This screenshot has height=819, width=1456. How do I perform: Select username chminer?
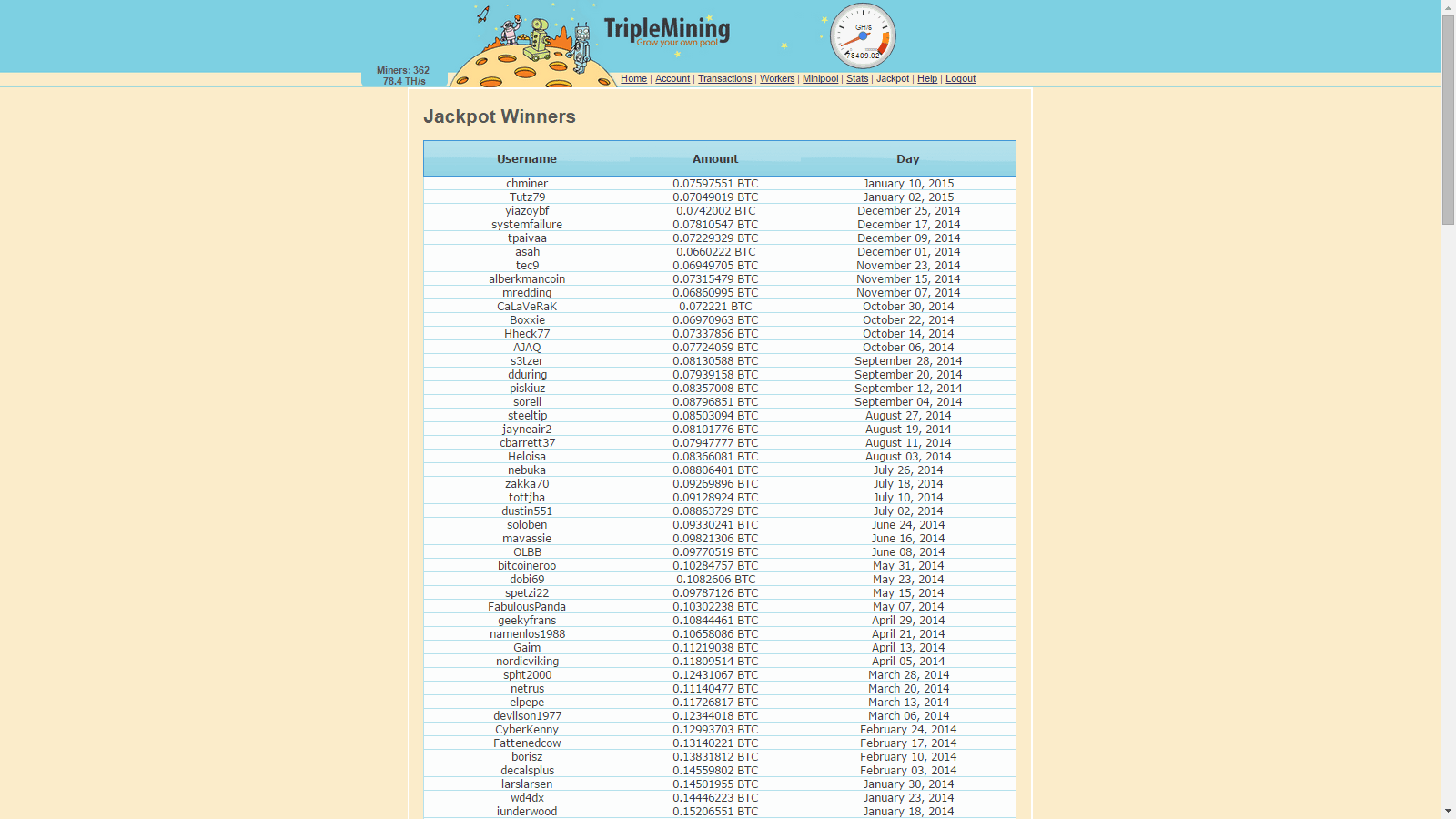pyautogui.click(x=527, y=184)
